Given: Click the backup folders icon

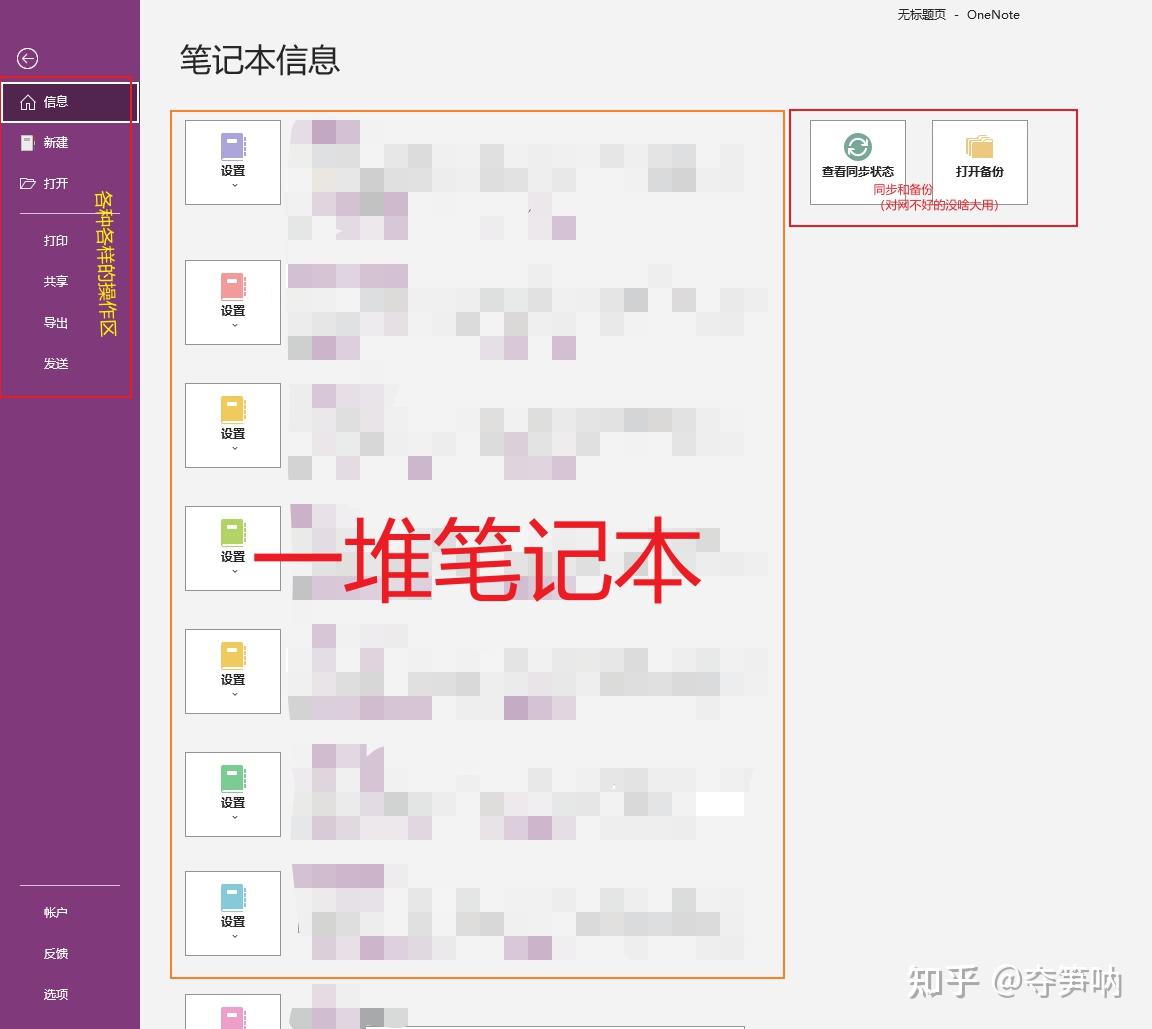Looking at the screenshot, I should pyautogui.click(x=979, y=147).
